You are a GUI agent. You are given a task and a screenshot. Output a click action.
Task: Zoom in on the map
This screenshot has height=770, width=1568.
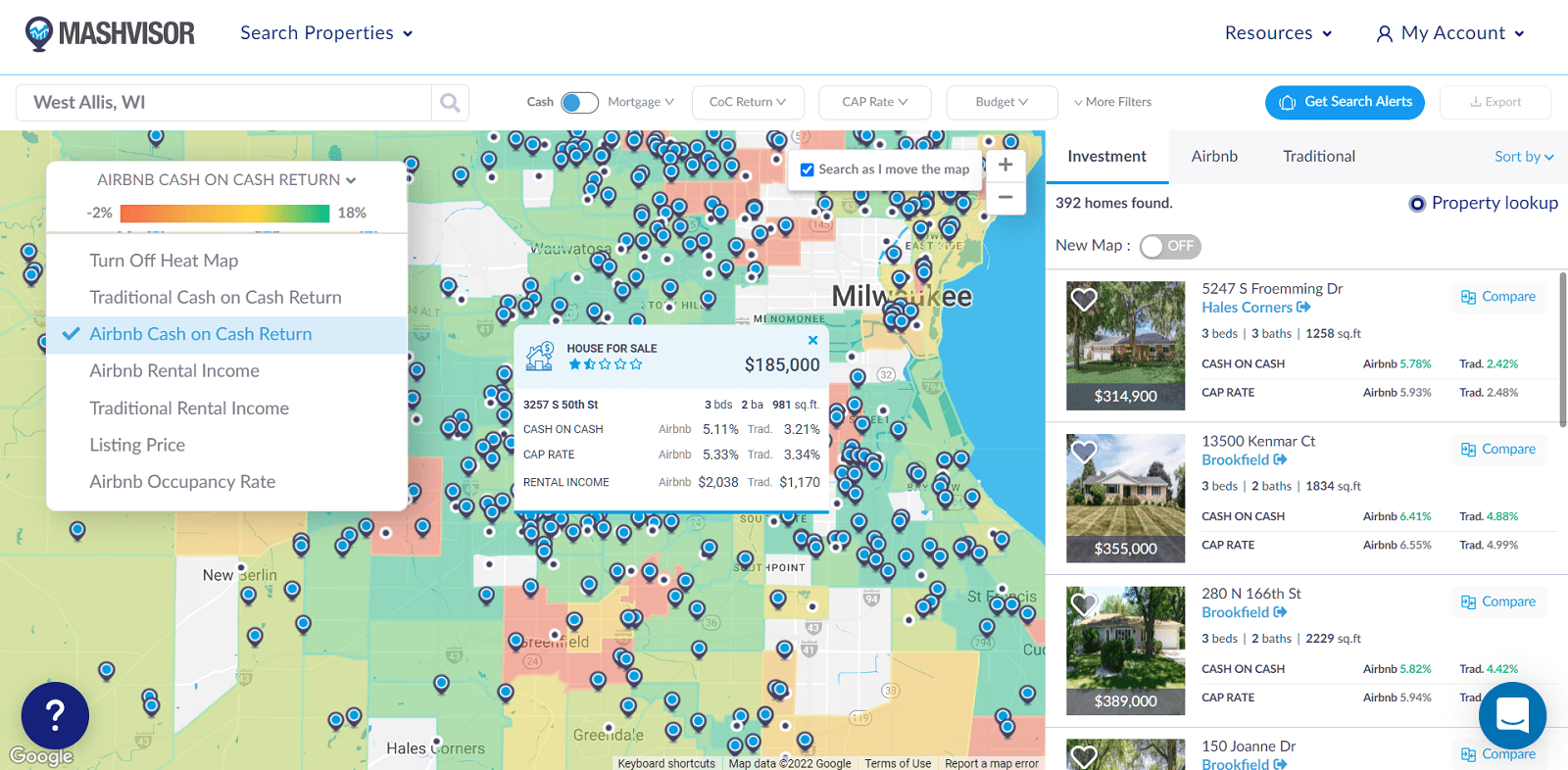point(1005,165)
